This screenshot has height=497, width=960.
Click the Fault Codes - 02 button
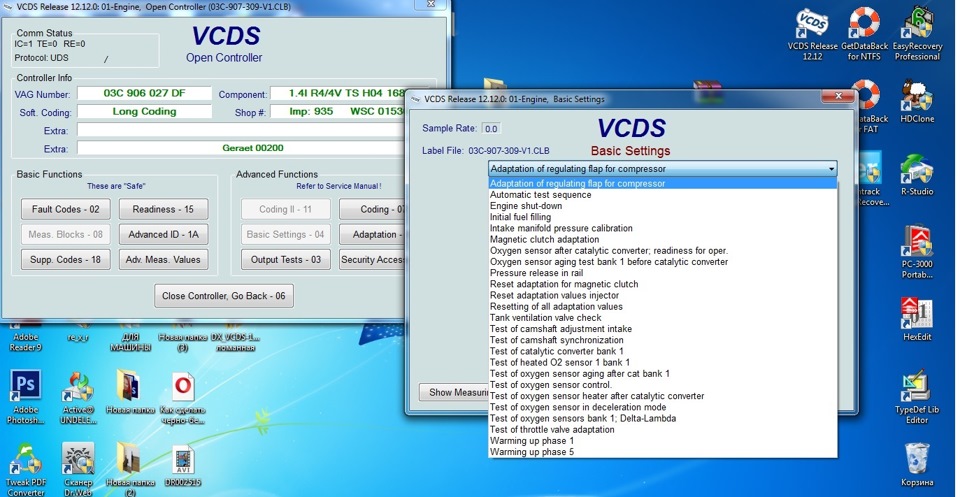66,209
